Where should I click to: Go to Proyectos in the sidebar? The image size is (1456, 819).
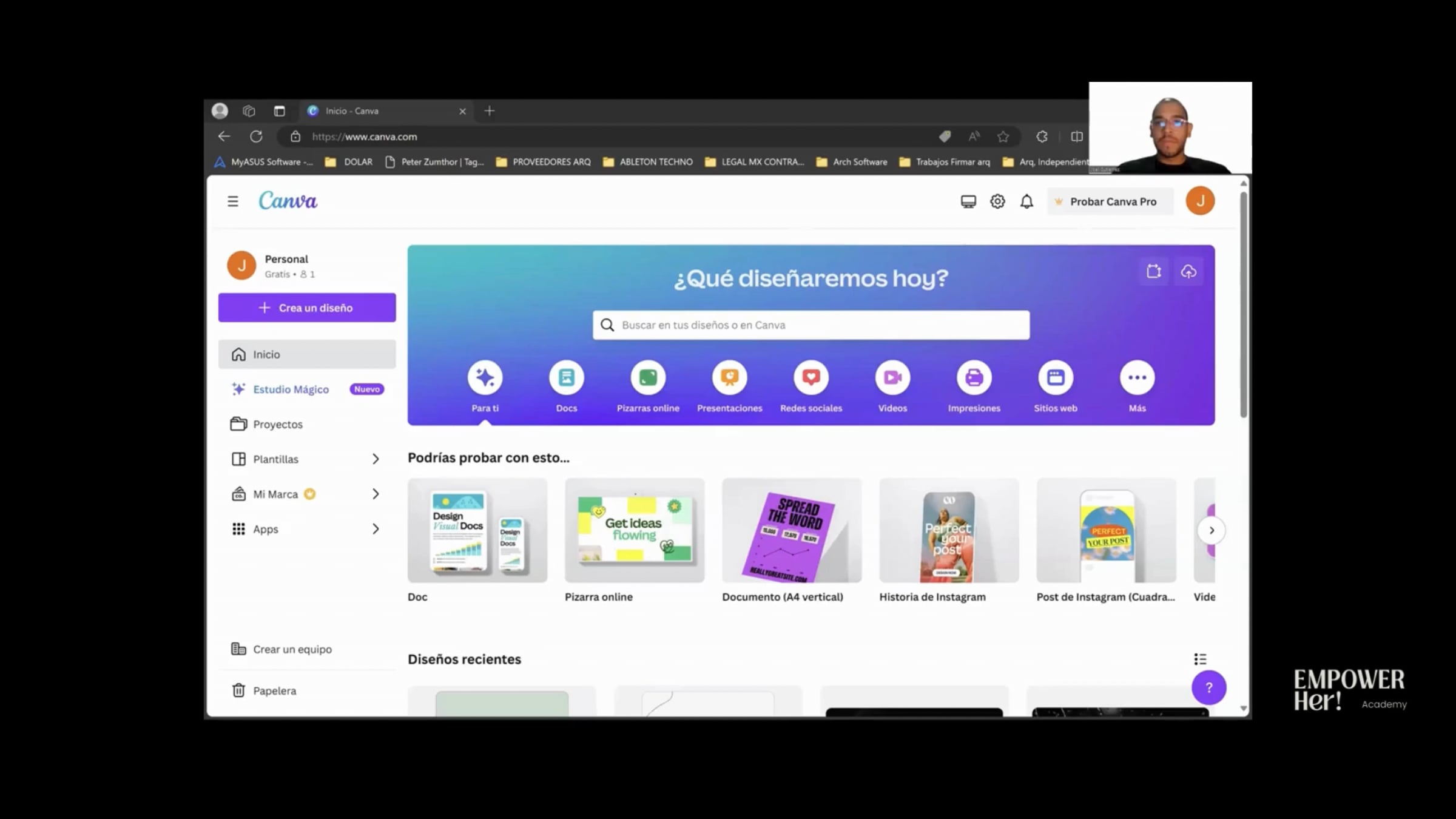point(277,424)
